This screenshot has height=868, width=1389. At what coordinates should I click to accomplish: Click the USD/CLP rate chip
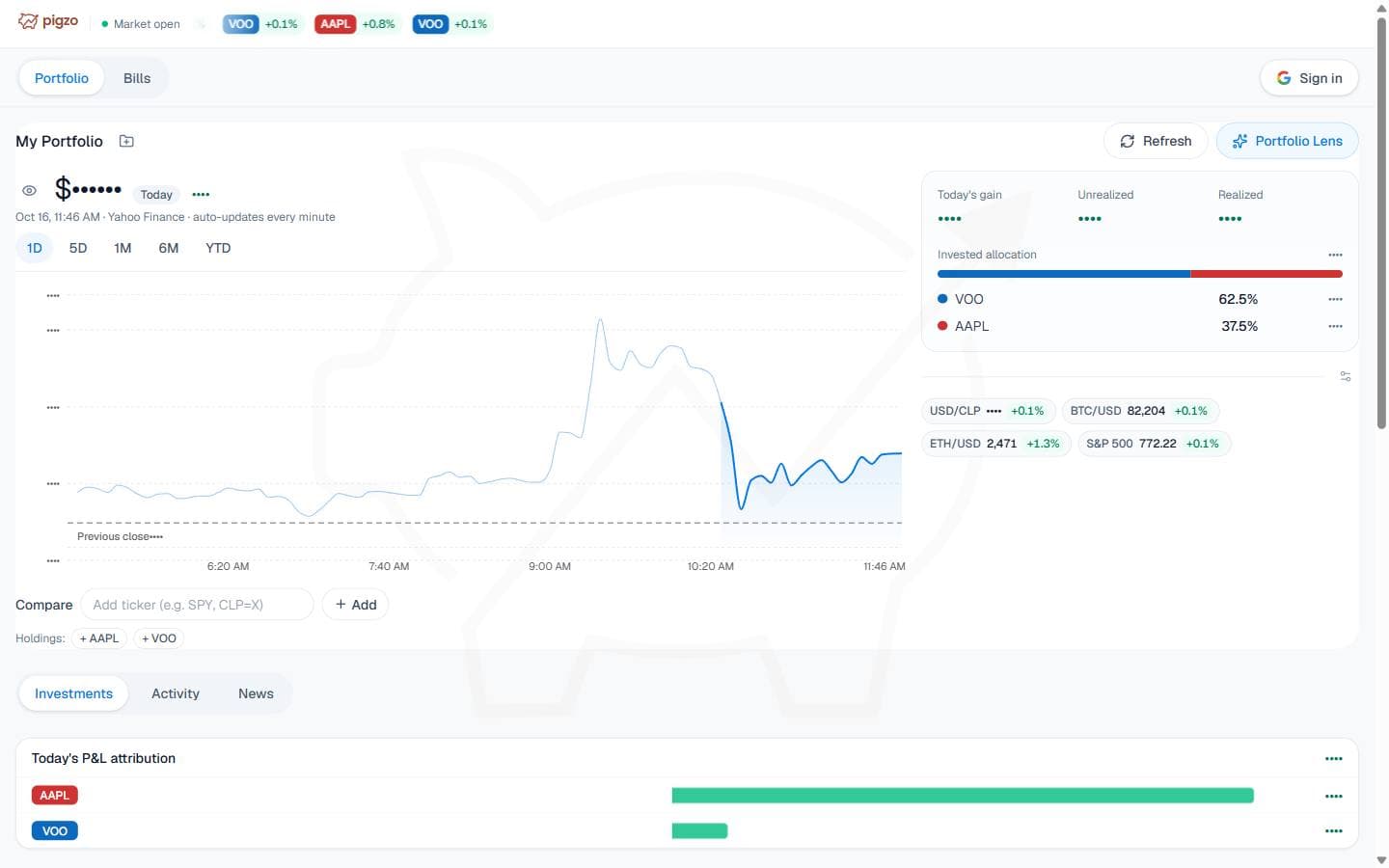click(988, 411)
